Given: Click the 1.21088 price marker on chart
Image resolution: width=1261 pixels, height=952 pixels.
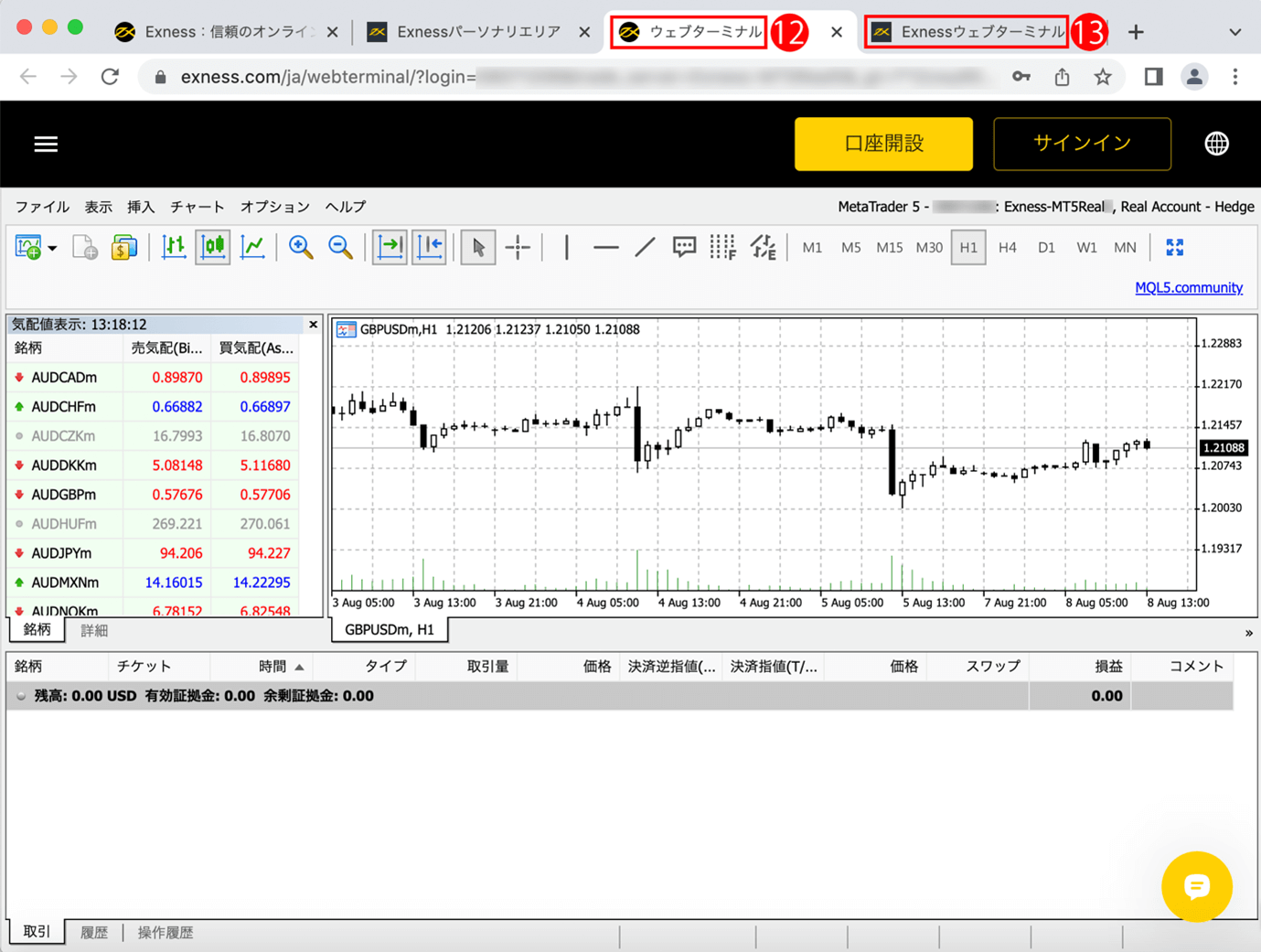Looking at the screenshot, I should click(x=1224, y=448).
